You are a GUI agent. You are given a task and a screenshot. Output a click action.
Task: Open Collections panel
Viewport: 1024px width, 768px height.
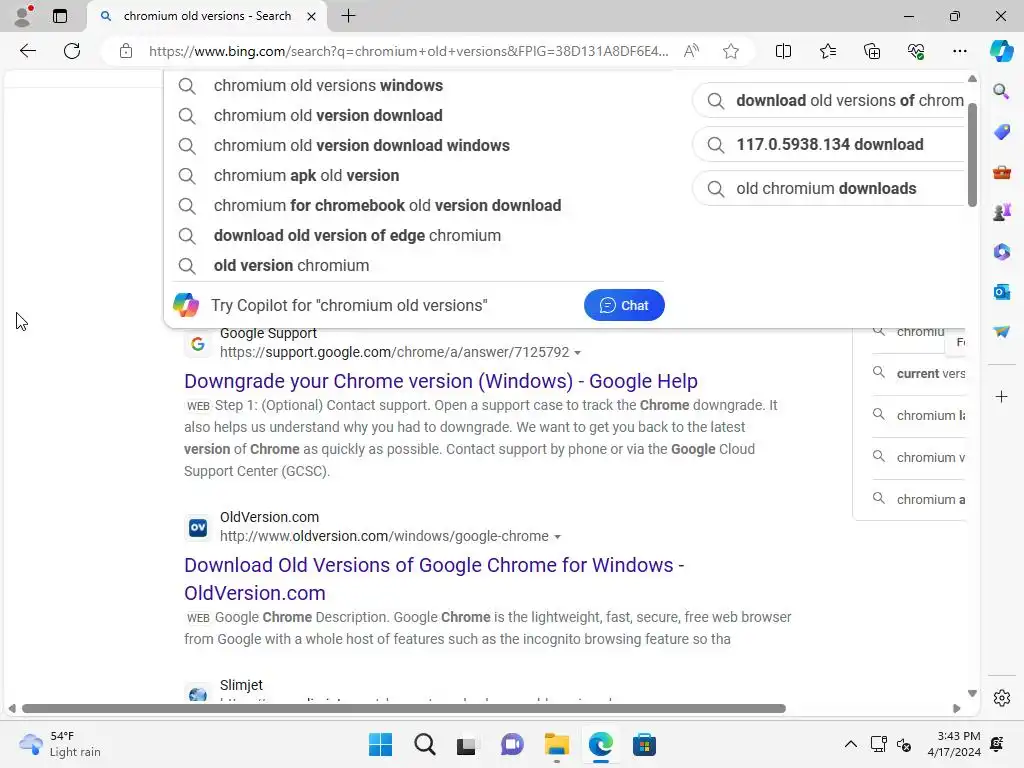872,51
